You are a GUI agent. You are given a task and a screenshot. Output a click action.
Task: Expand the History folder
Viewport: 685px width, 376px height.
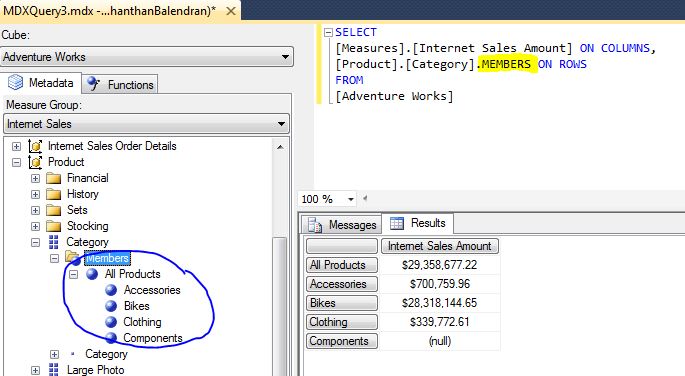[x=35, y=194]
